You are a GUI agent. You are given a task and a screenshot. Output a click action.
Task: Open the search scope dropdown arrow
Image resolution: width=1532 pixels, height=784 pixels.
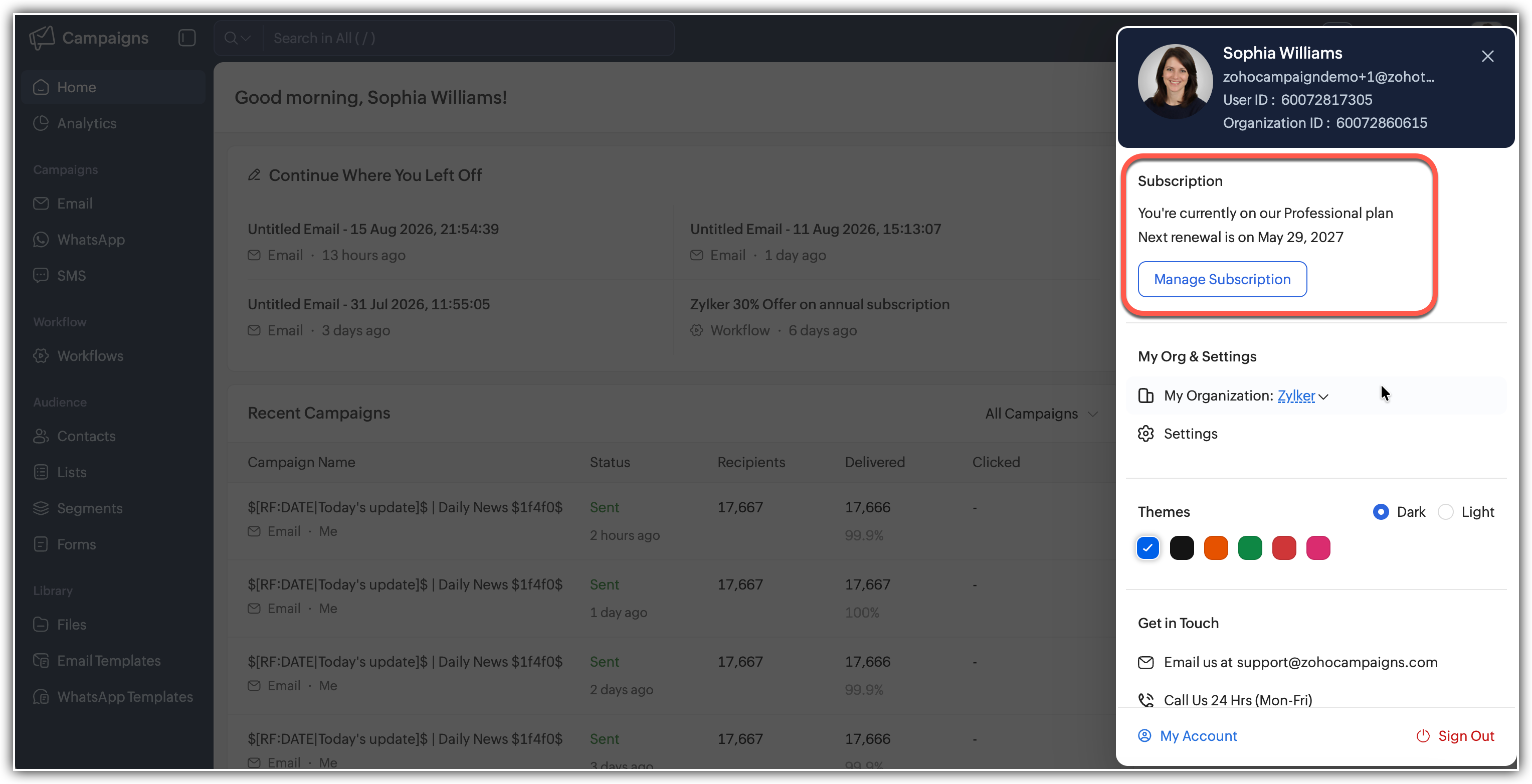(246, 38)
